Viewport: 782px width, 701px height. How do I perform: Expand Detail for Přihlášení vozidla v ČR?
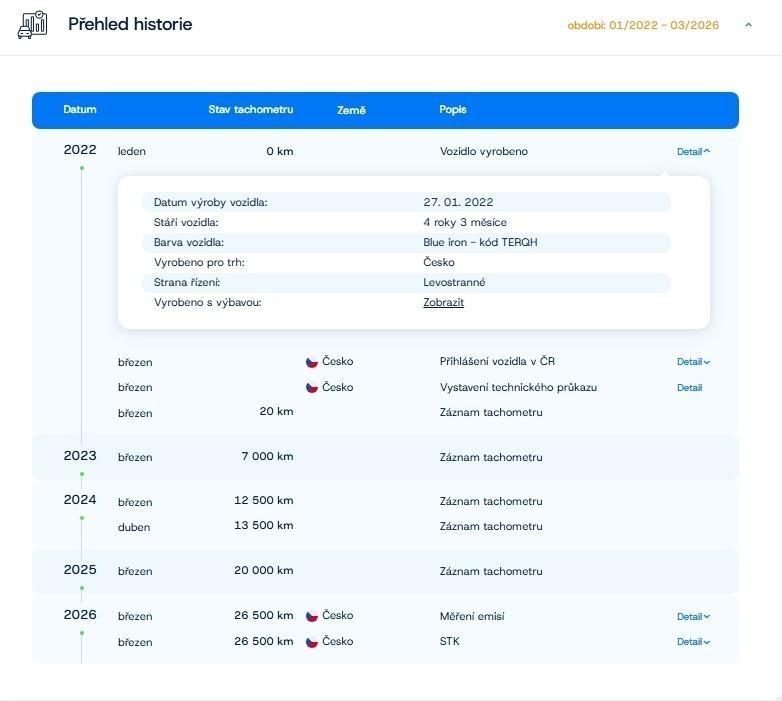(693, 362)
